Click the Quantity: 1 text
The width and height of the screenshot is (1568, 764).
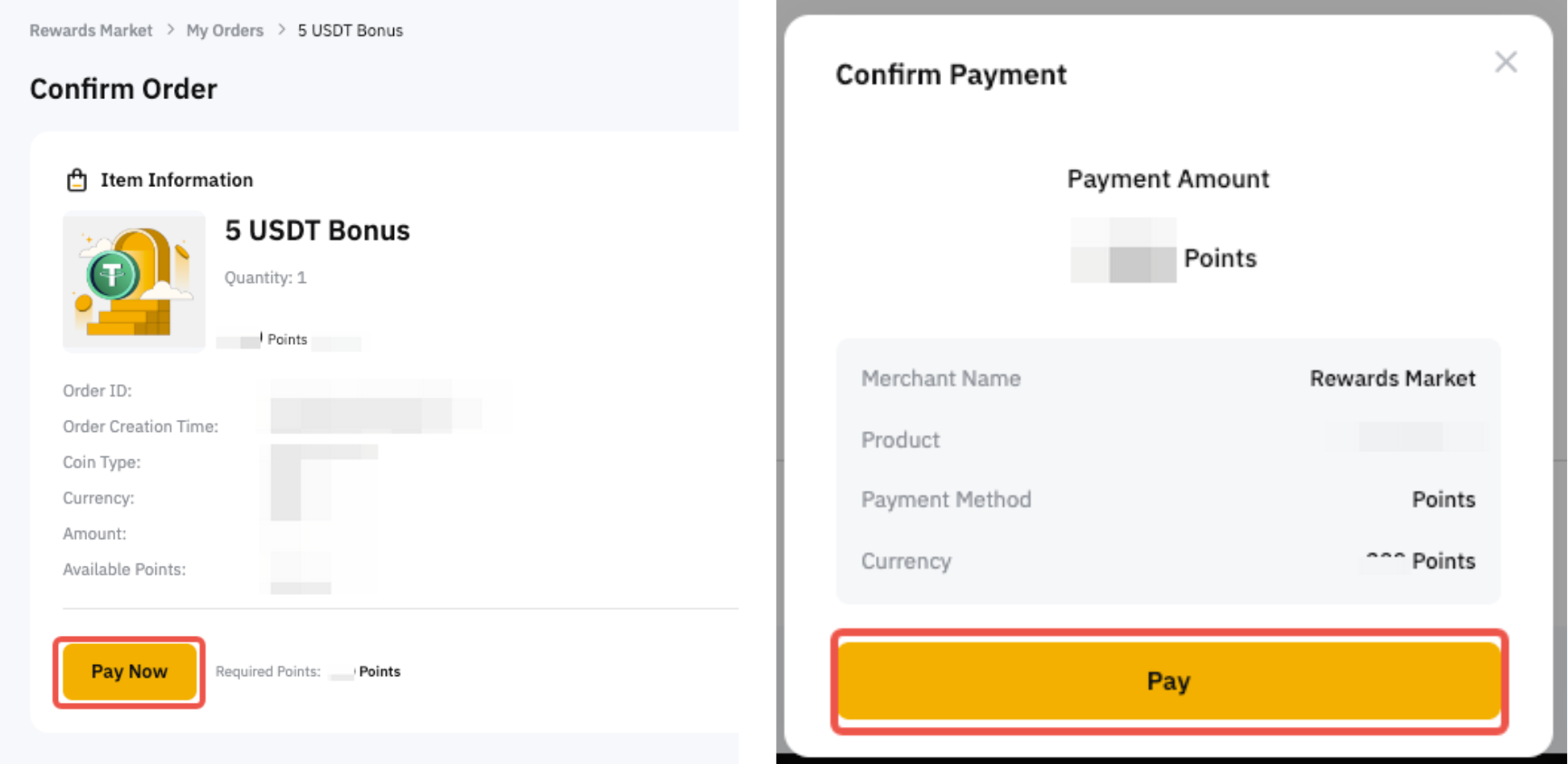click(x=265, y=277)
